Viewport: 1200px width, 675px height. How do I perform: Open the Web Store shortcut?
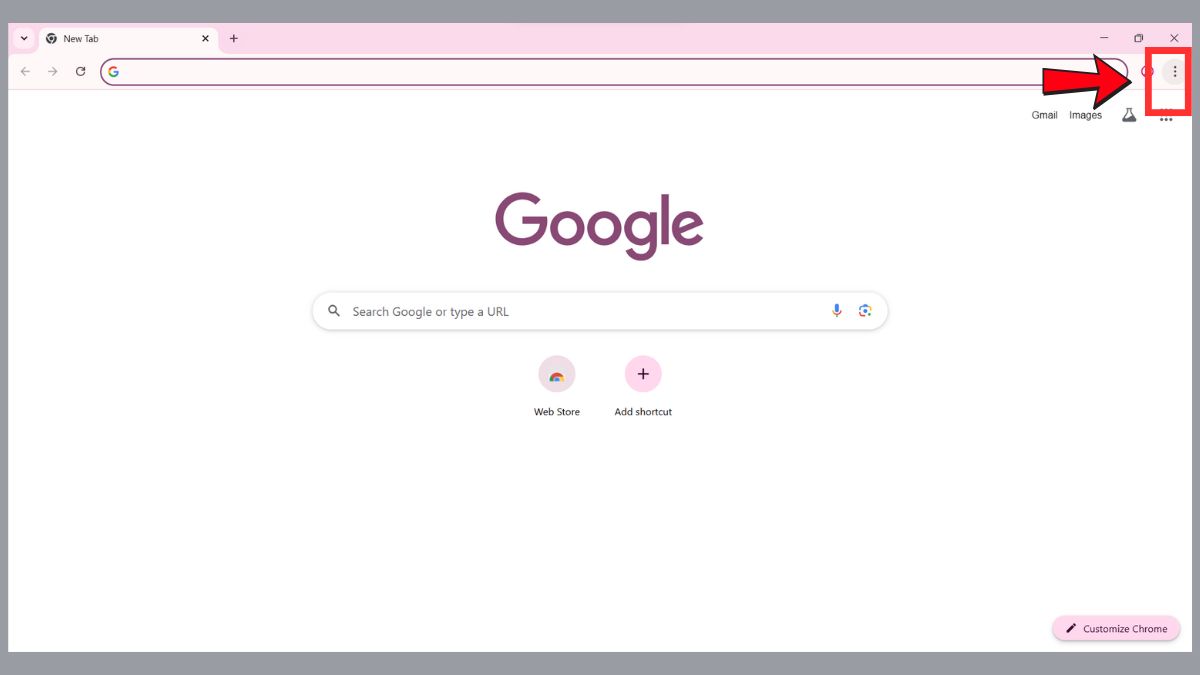point(557,387)
